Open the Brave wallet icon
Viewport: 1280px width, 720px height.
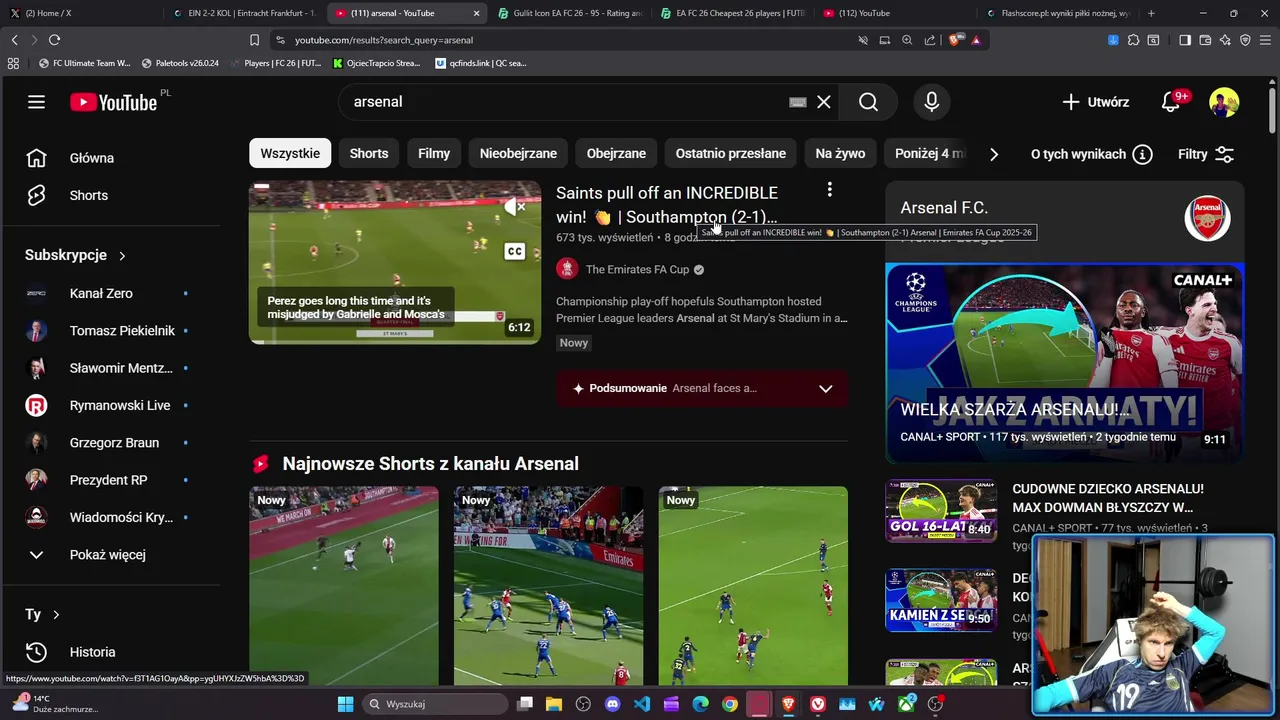[1205, 40]
